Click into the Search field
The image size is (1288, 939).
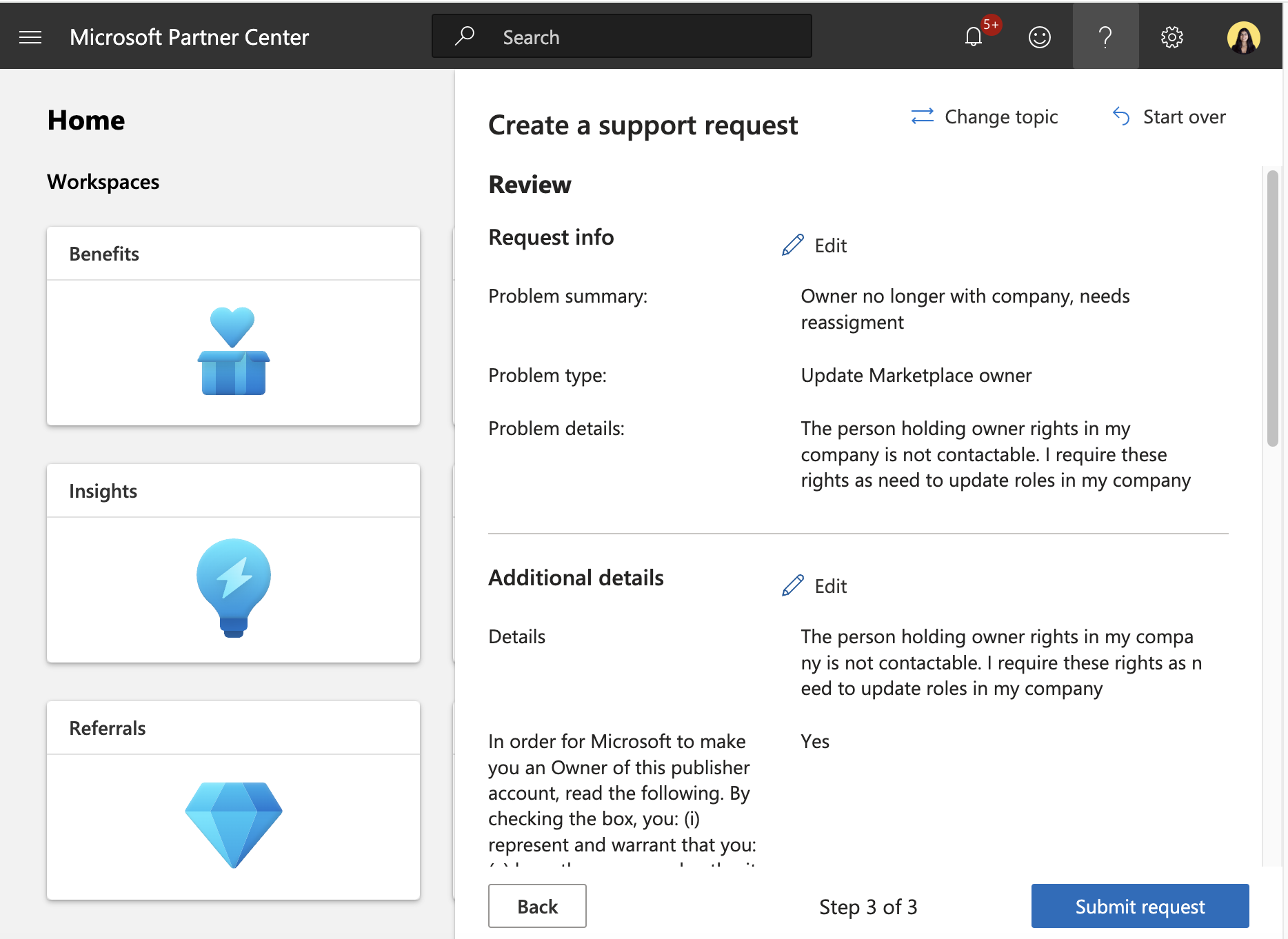[x=622, y=37]
